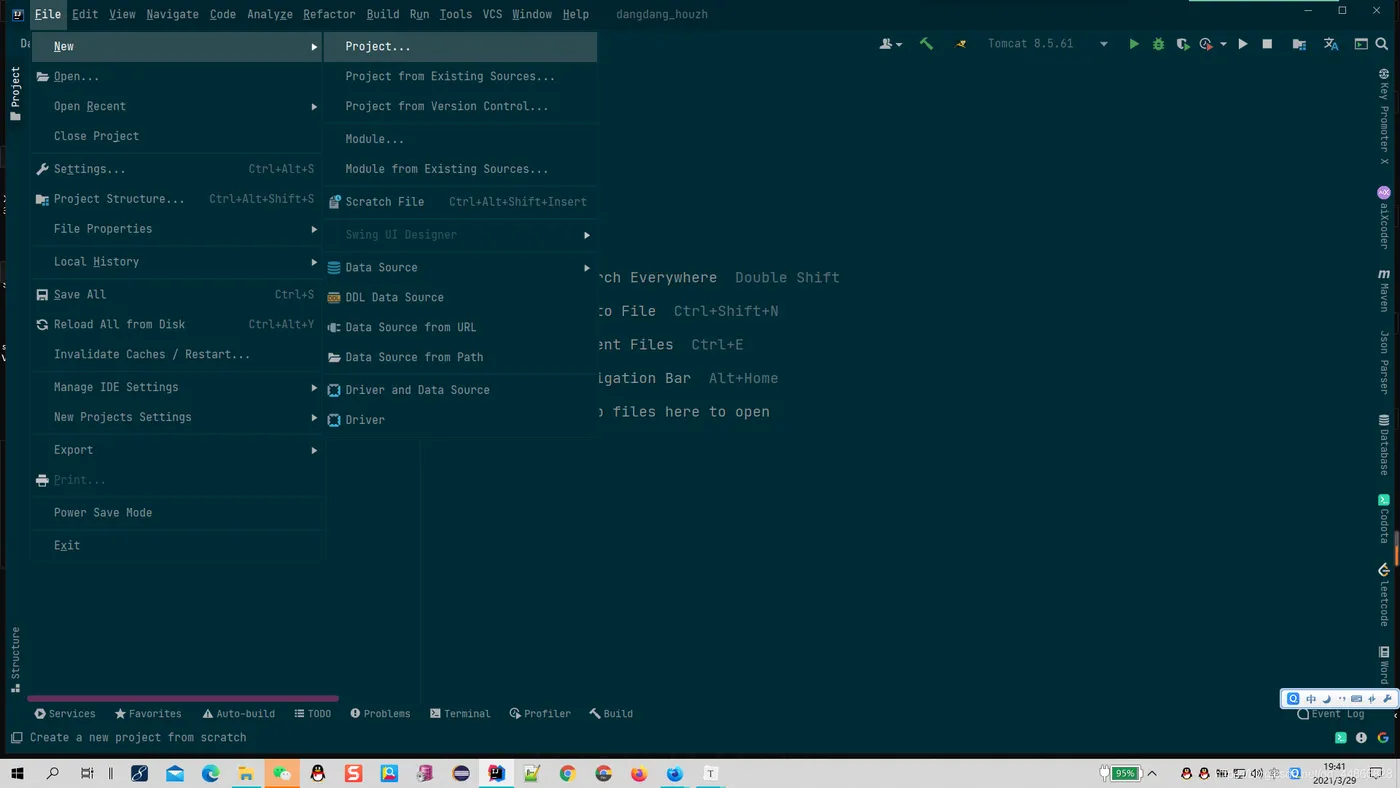
Task: Click Save All in File menu
Action: tap(178, 294)
